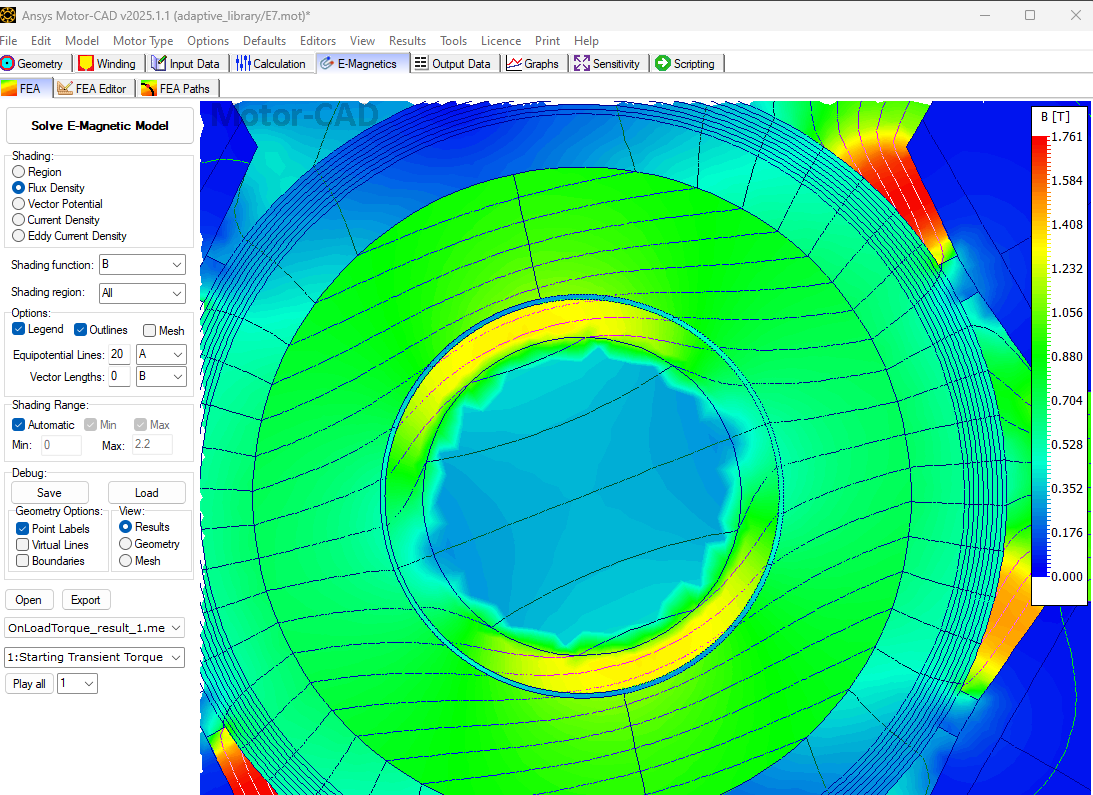Click the Load debug button
This screenshot has height=795, width=1093.
146,492
